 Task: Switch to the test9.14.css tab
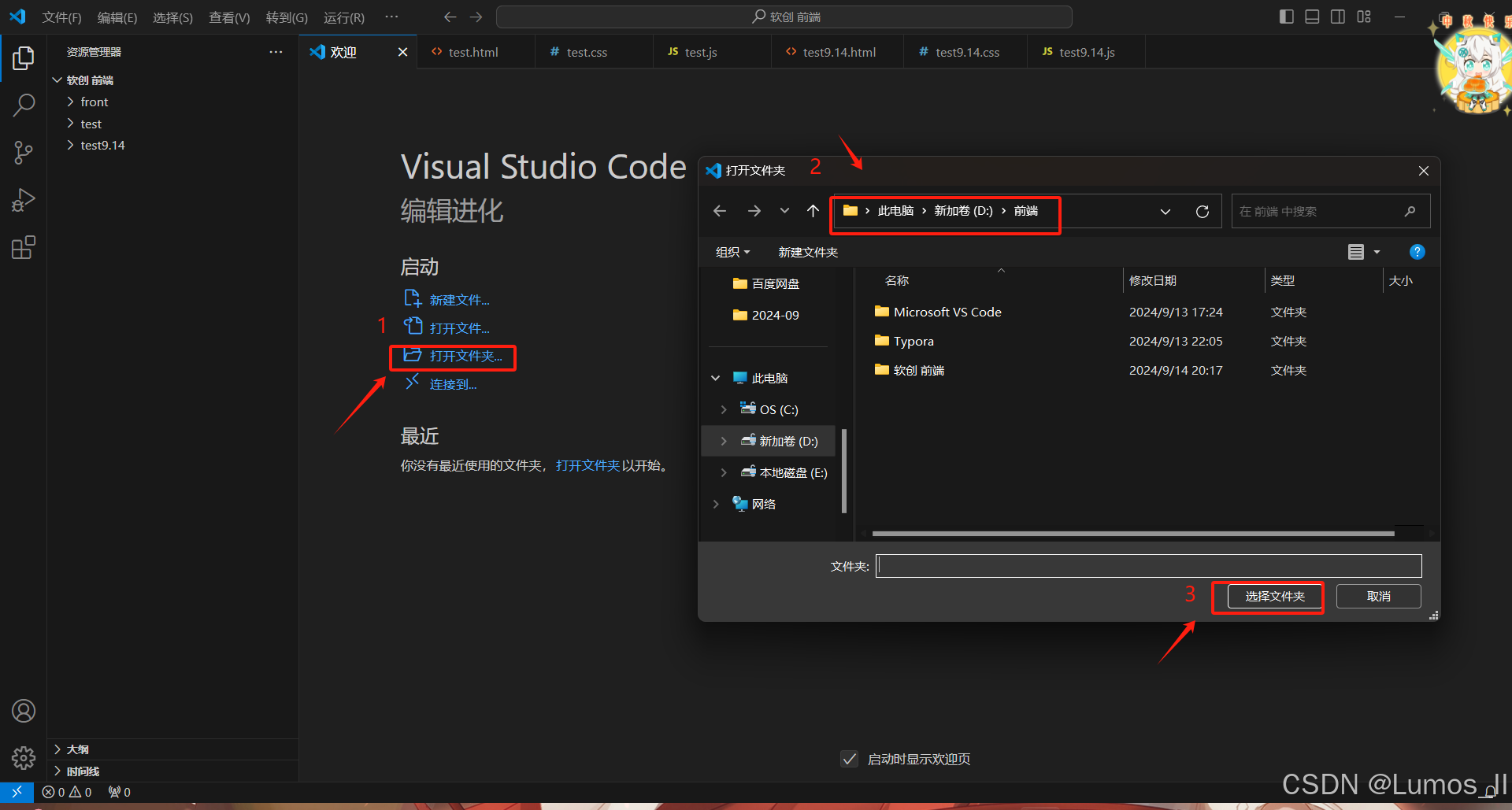tap(966, 52)
